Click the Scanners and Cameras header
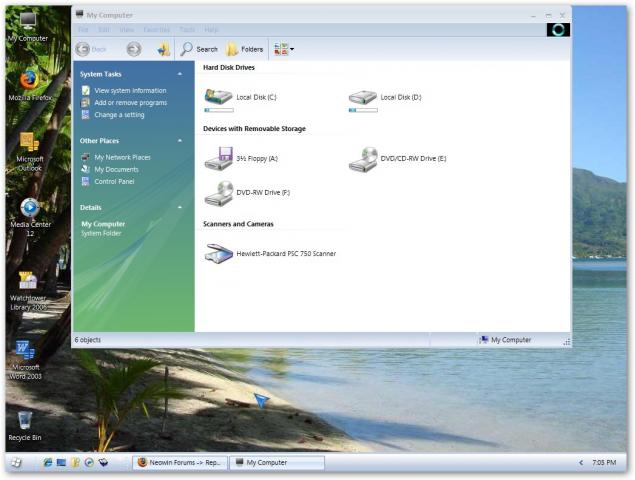Screen dimensions: 635x480 pos(238,224)
